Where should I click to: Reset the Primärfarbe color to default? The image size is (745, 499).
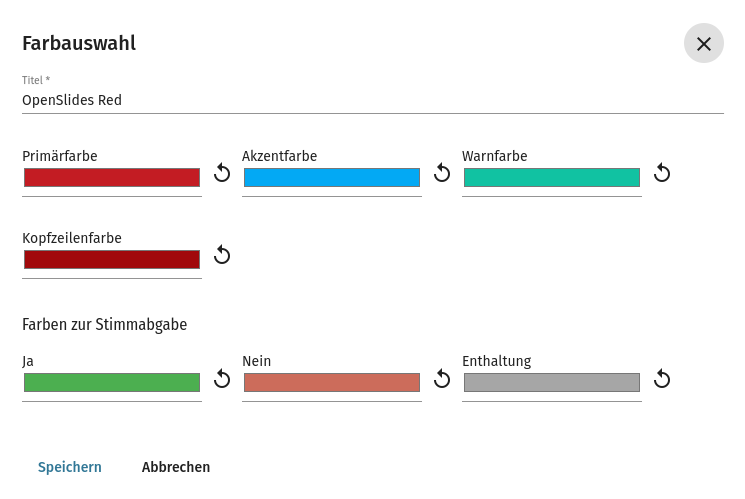tap(222, 174)
